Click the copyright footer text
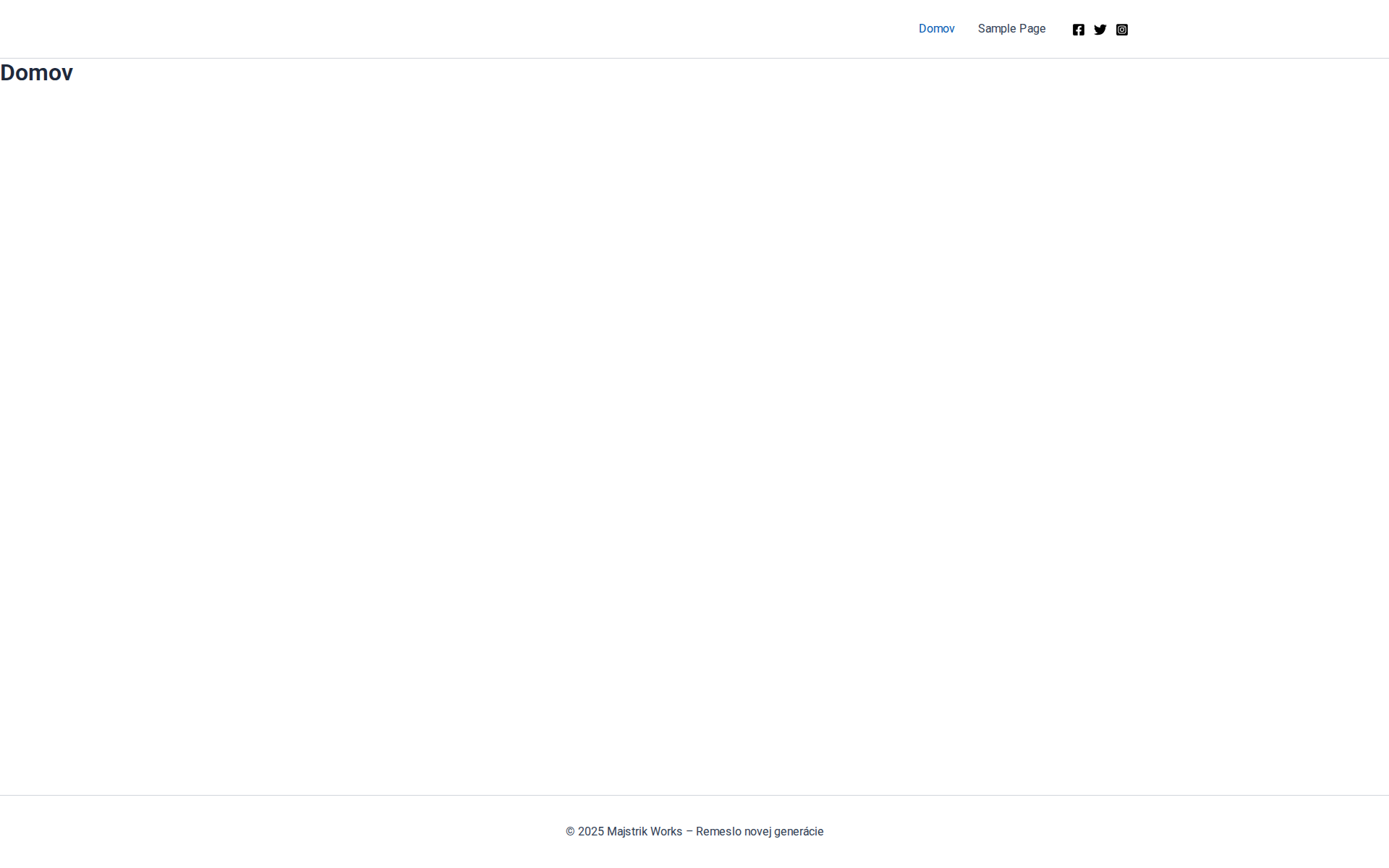The width and height of the screenshot is (1389, 868). point(694,831)
